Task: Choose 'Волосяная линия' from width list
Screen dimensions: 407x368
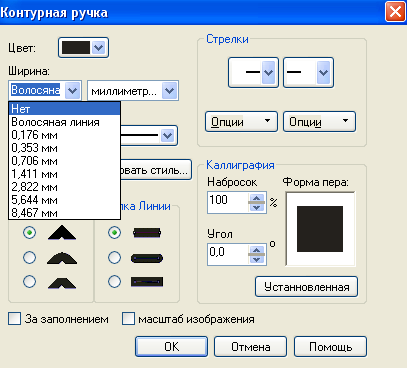Action: [x=64, y=122]
